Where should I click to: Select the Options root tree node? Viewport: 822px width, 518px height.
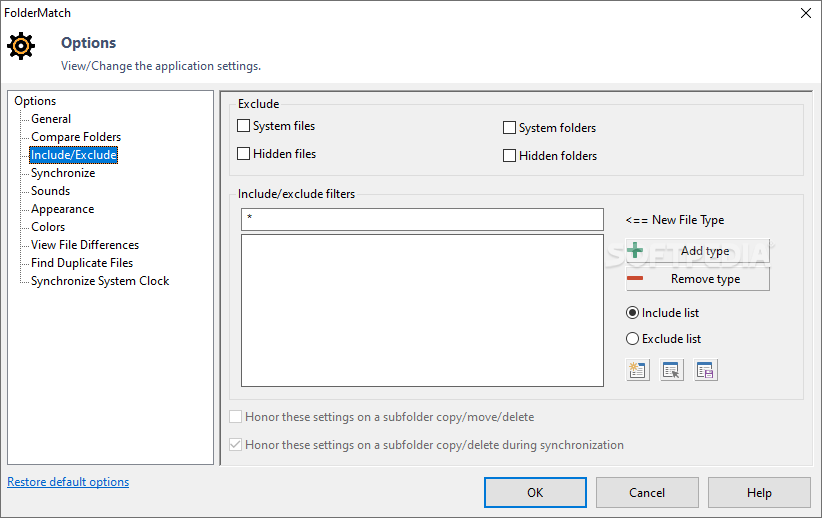35,101
